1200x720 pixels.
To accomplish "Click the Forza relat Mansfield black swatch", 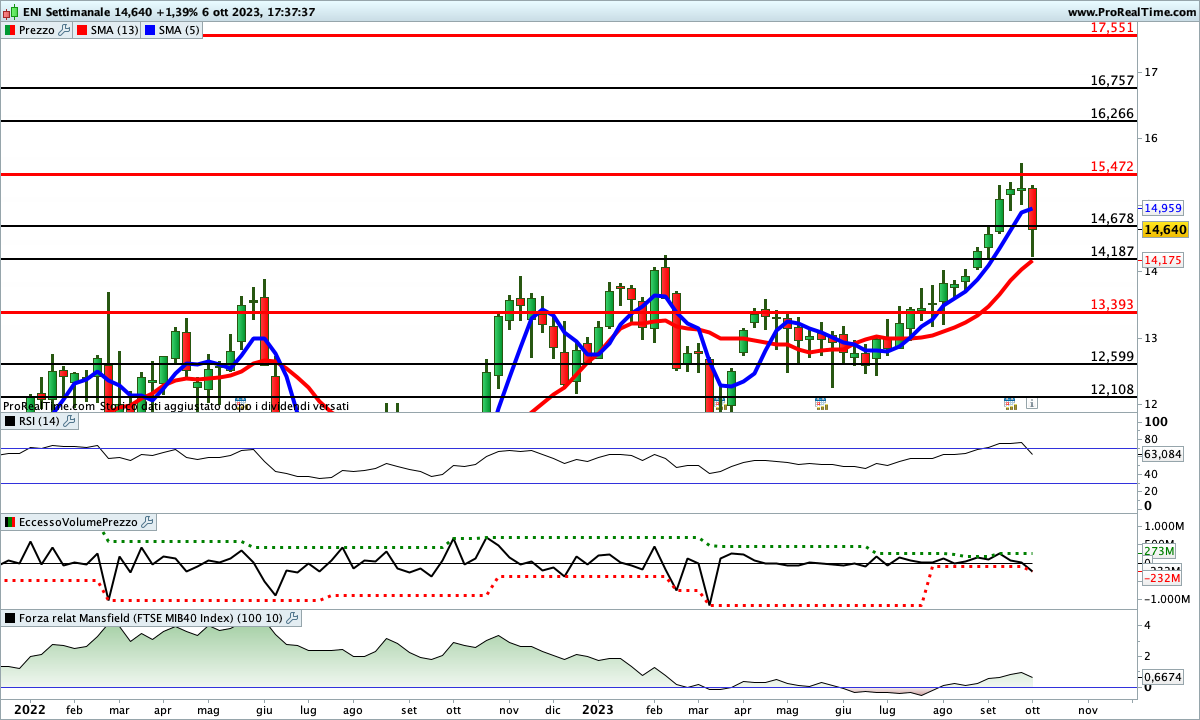I will [10, 619].
